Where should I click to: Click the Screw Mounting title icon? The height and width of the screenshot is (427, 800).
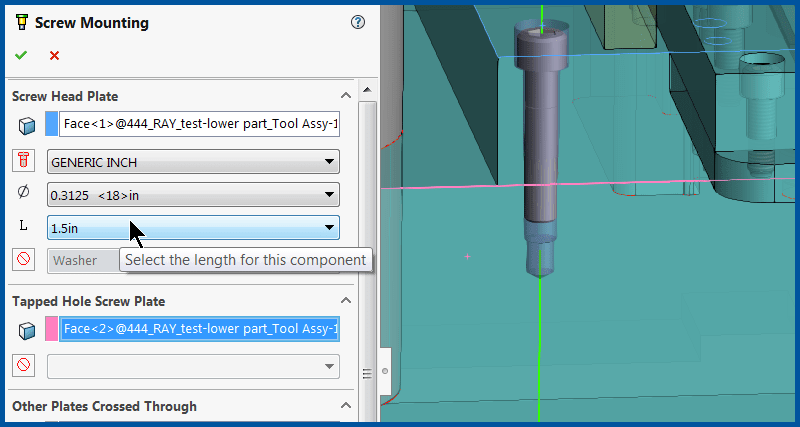[x=21, y=23]
